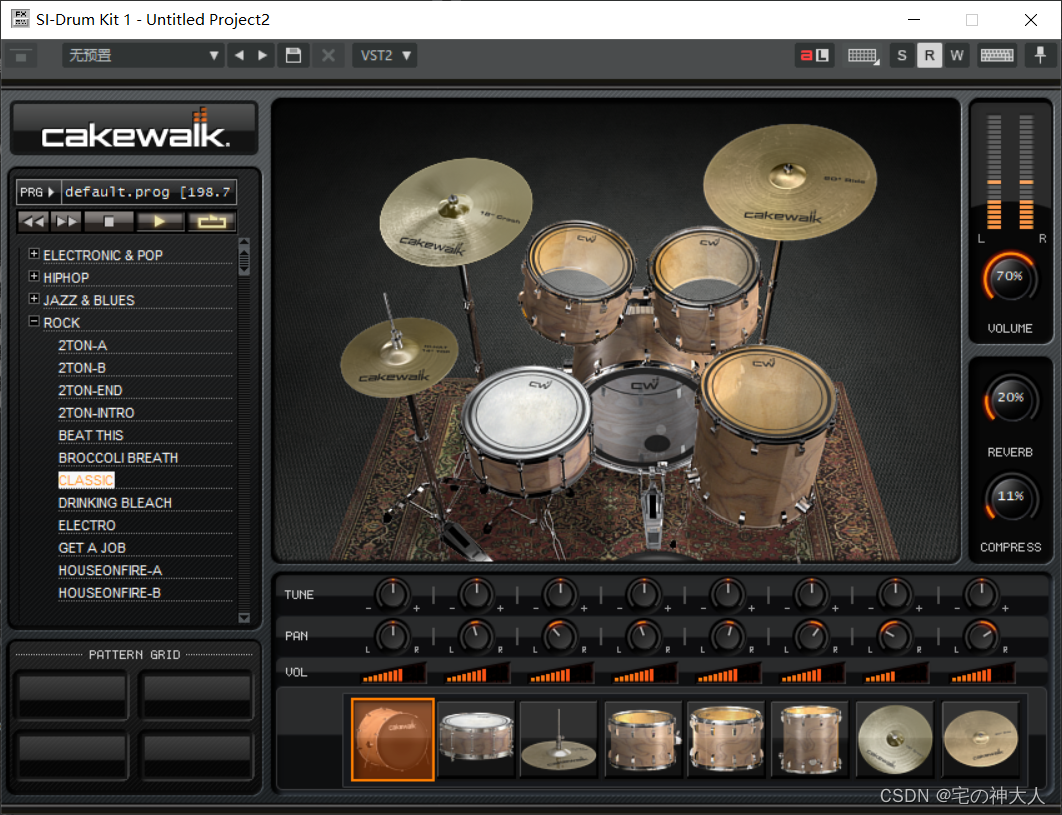Screen dimensions: 1062x815
Task: Click the REVERB knob at 20%
Action: tap(1011, 398)
